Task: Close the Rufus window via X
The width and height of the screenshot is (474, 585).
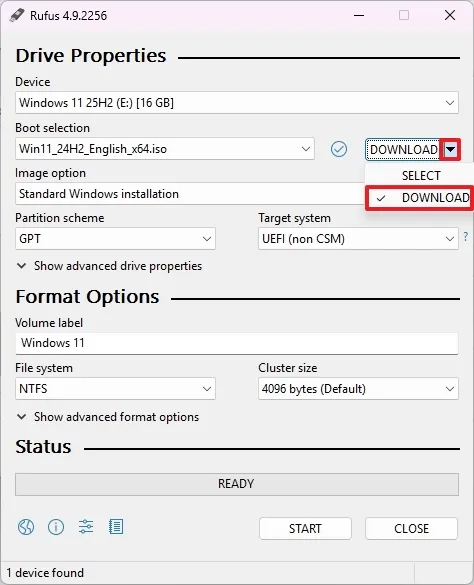Action: pyautogui.click(x=450, y=15)
